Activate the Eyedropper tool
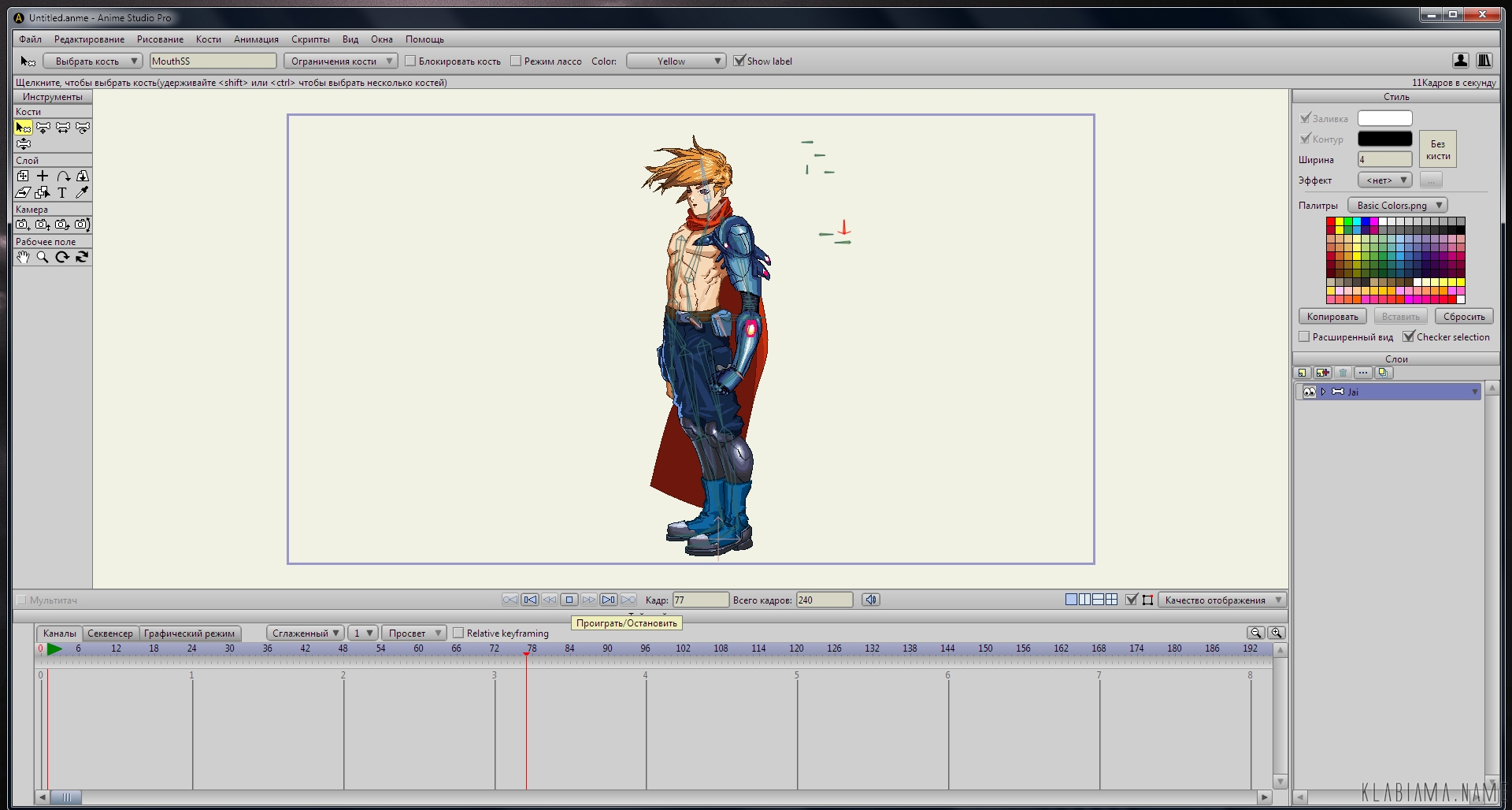This screenshot has width=1512, height=810. tap(82, 193)
